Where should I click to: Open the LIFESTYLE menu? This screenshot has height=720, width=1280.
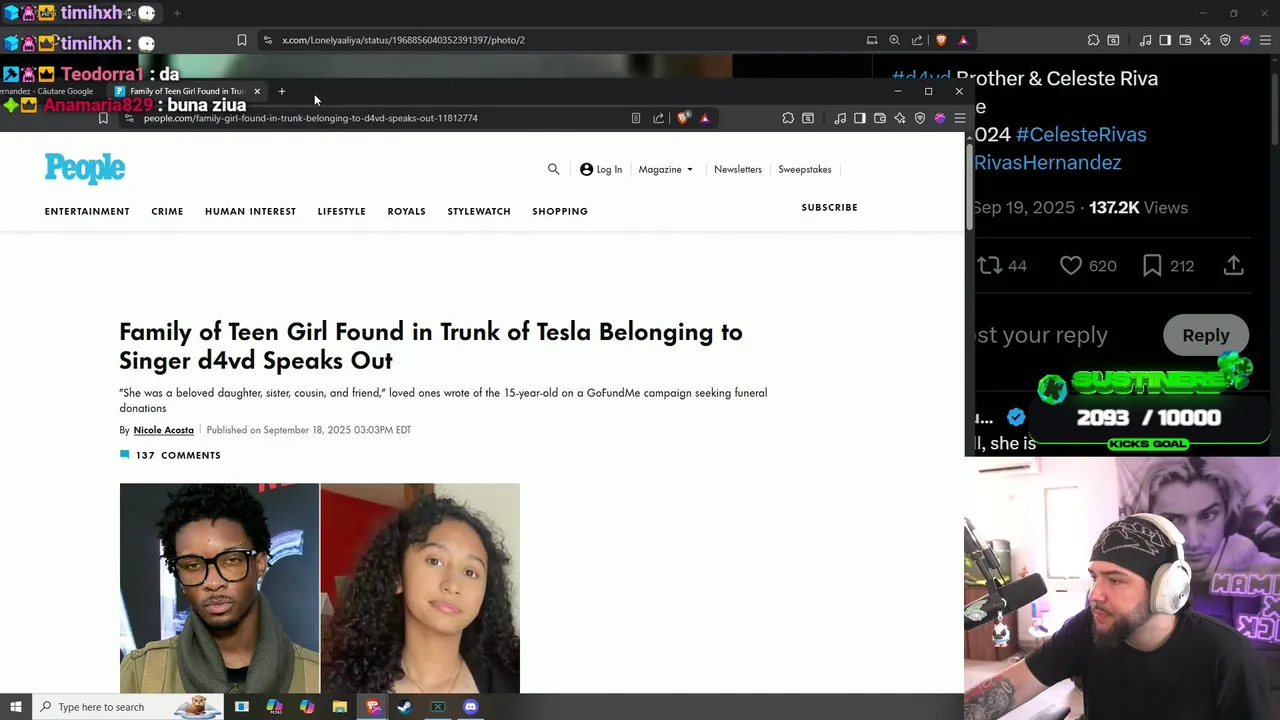341,211
